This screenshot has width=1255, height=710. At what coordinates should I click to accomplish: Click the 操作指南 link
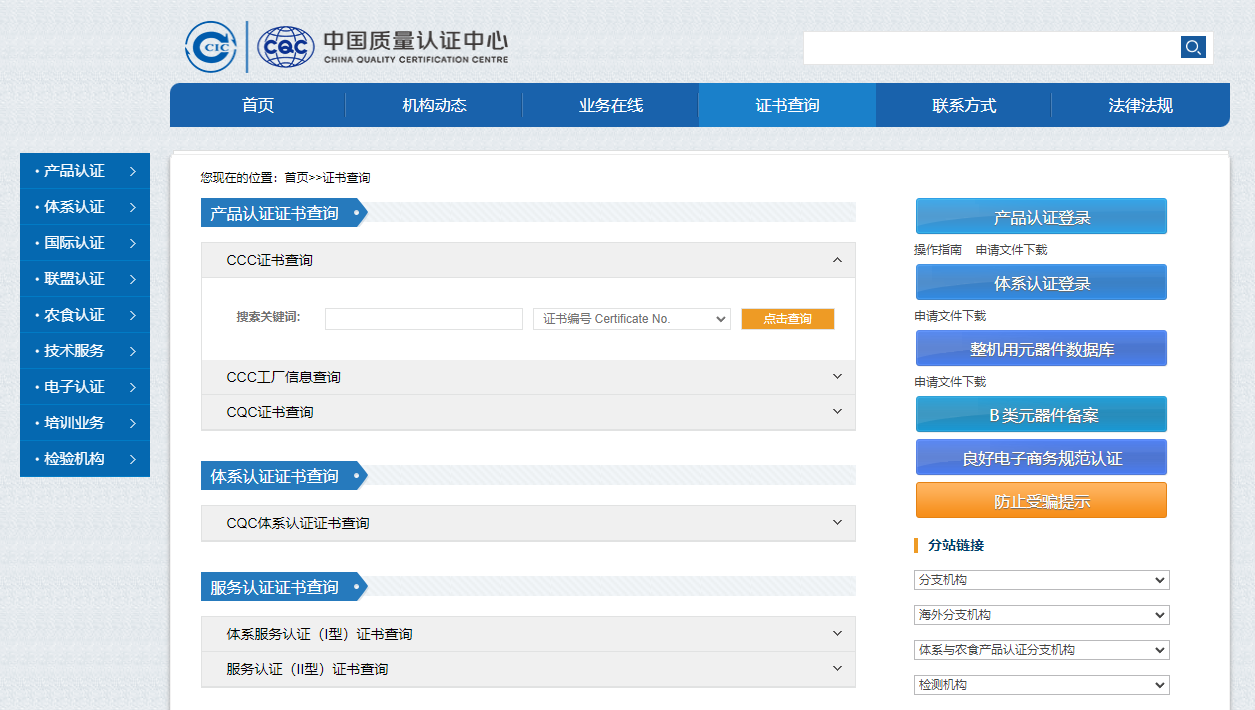[938, 250]
